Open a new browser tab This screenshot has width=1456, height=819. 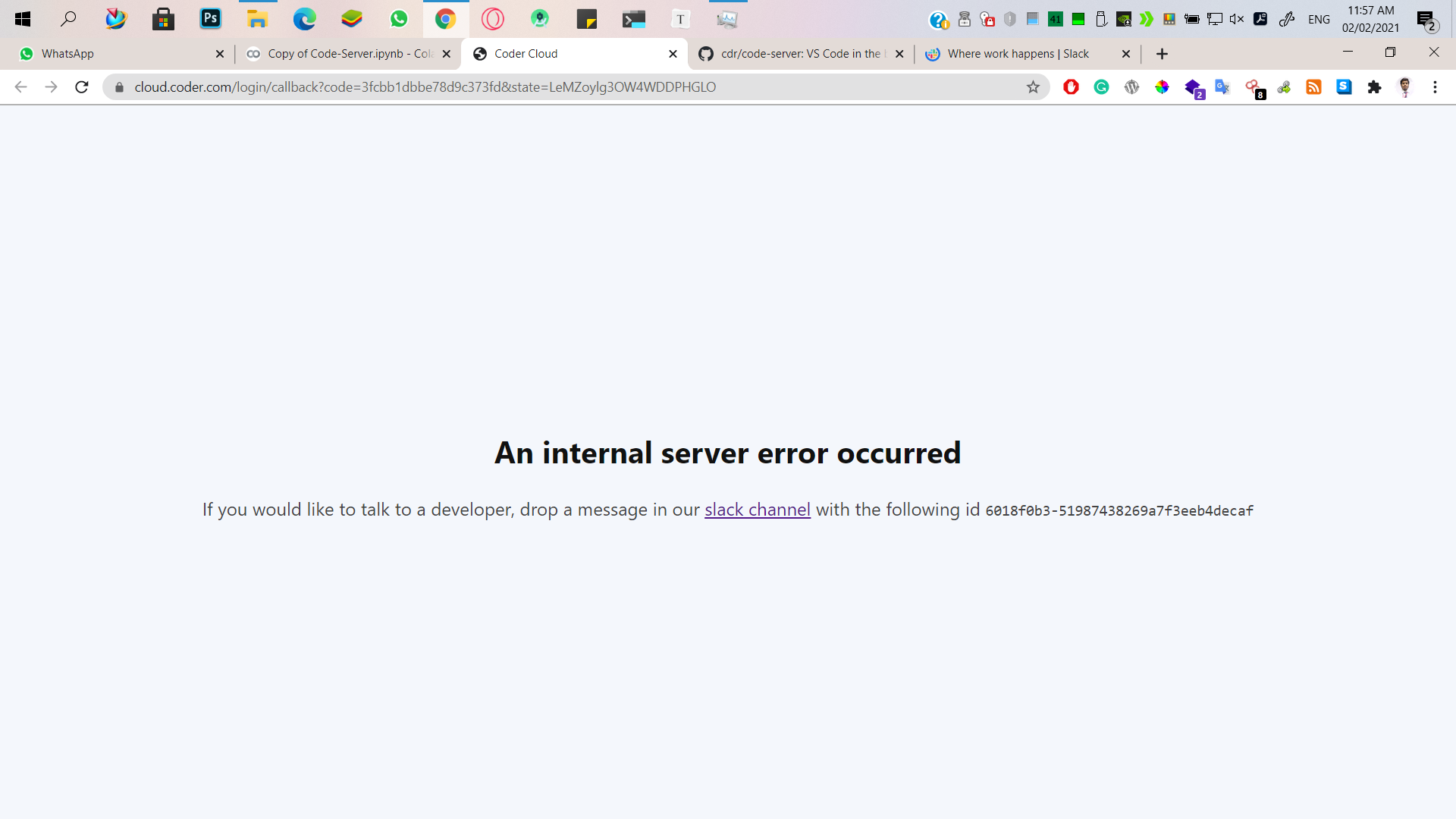coord(1162,54)
